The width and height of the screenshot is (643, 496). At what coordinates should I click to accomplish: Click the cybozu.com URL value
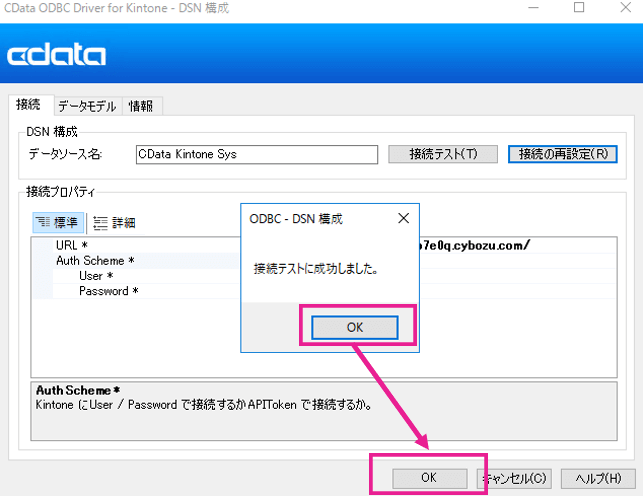click(474, 246)
